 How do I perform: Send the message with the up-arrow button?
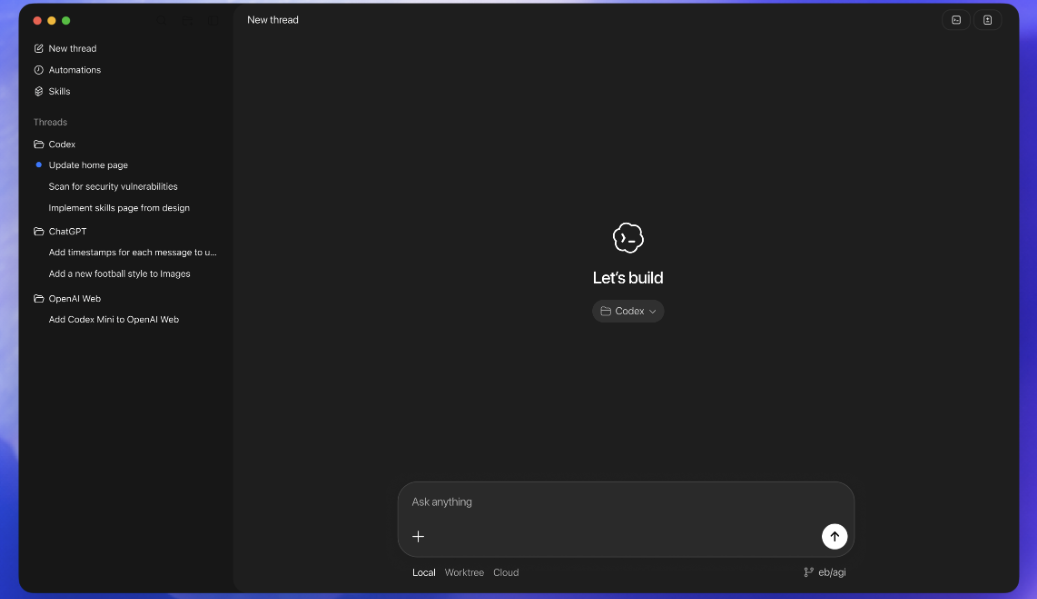coord(835,536)
